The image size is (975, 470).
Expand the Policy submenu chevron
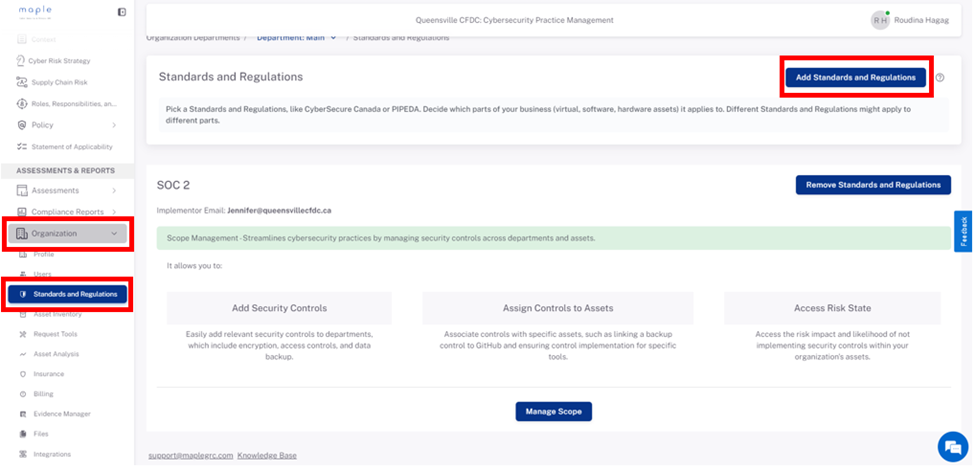pos(114,125)
